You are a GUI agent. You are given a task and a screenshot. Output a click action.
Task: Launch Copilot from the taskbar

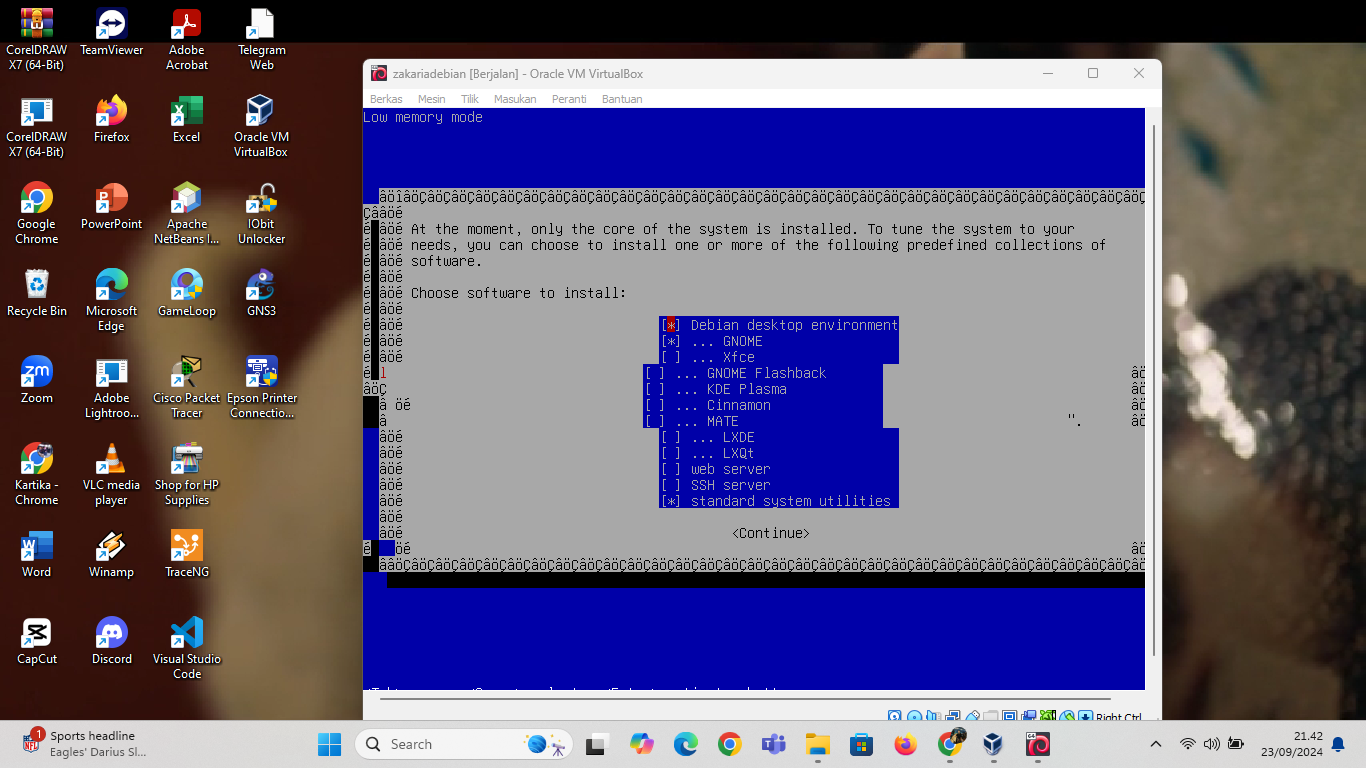pos(641,744)
